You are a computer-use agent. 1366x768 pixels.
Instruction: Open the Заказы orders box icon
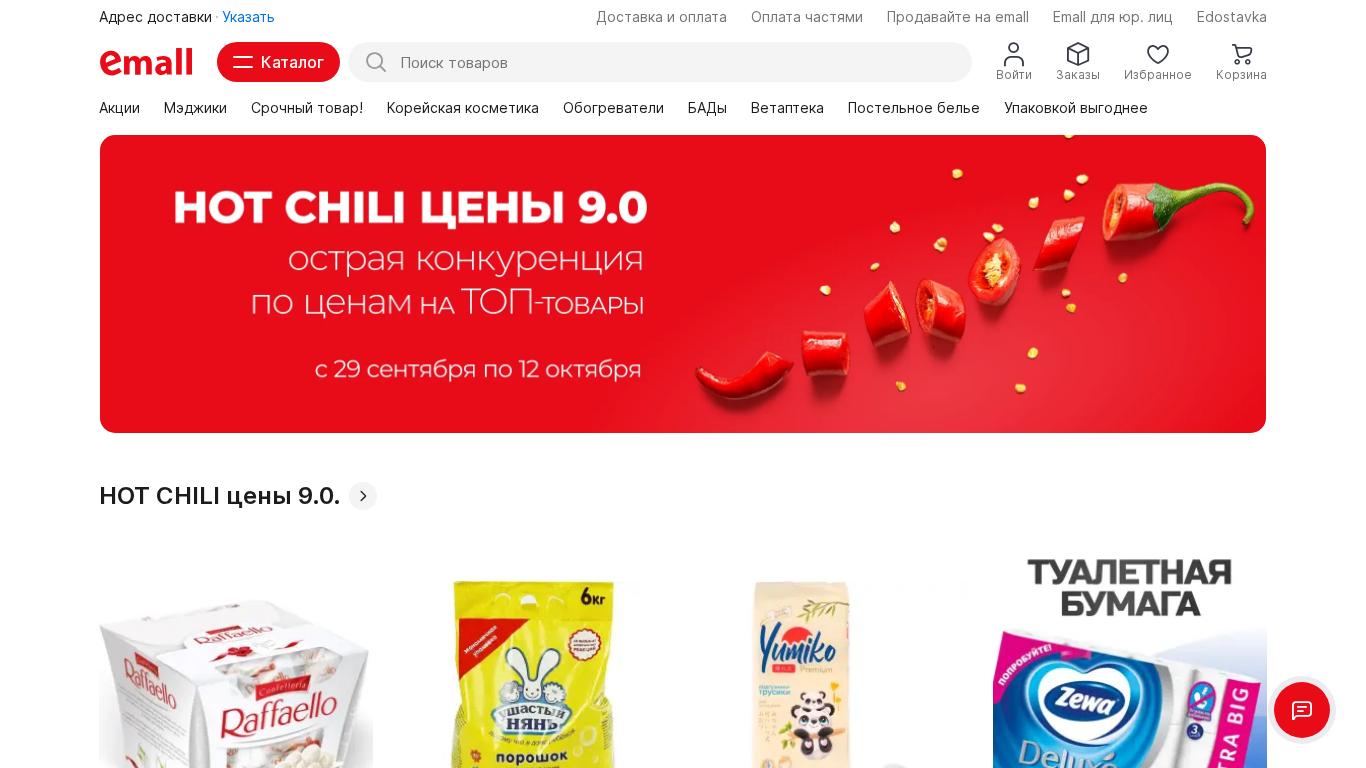1077,54
